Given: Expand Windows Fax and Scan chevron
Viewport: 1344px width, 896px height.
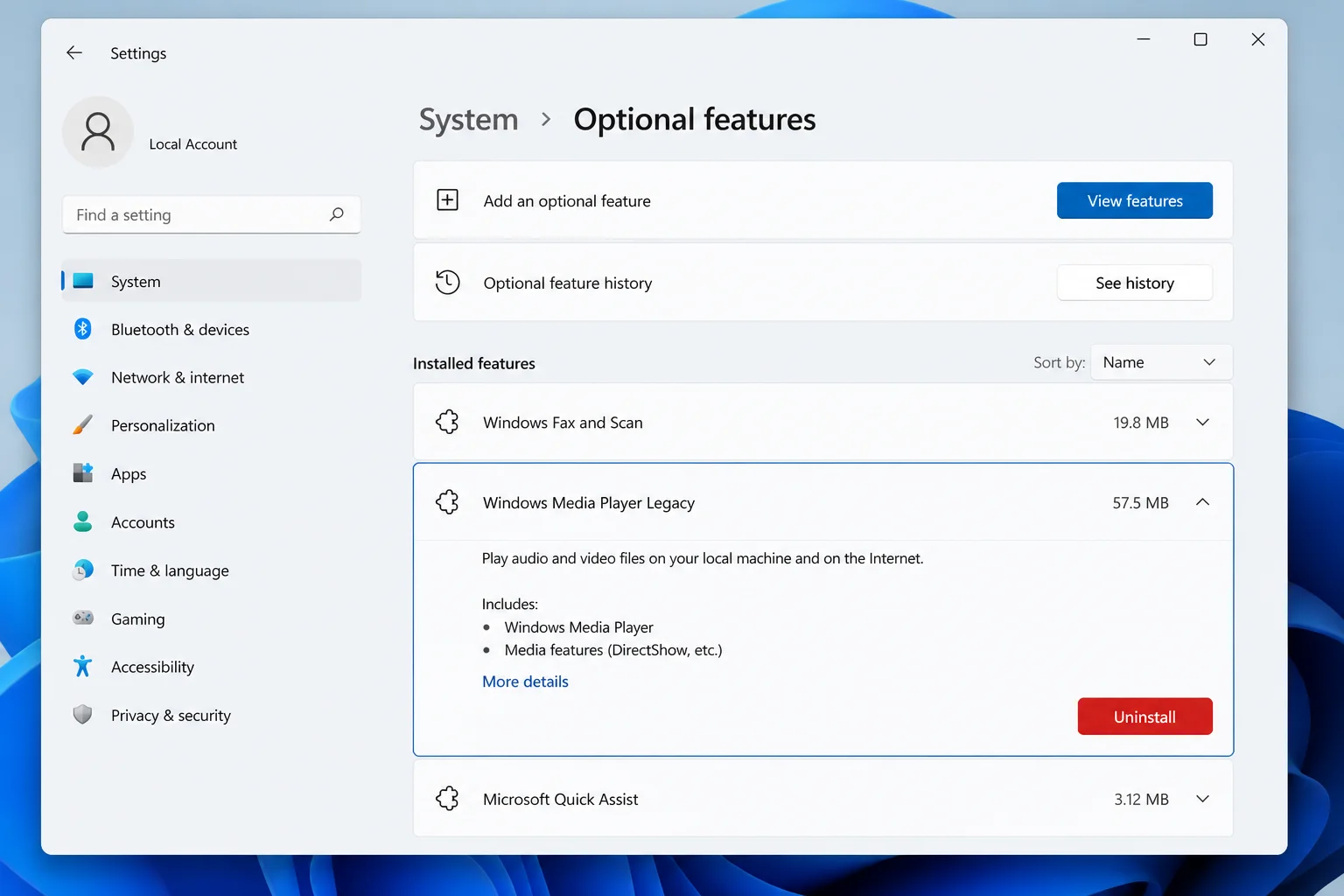Looking at the screenshot, I should [x=1203, y=422].
